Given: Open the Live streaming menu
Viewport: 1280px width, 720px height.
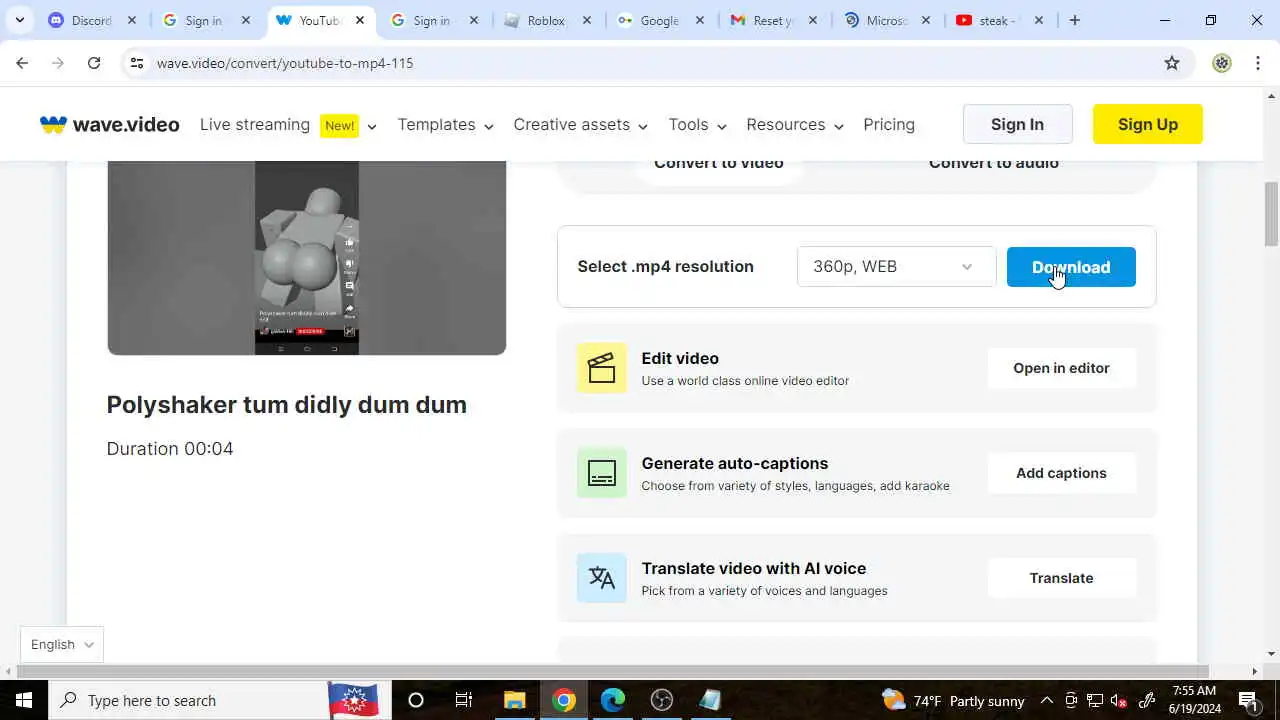Looking at the screenshot, I should pos(288,125).
